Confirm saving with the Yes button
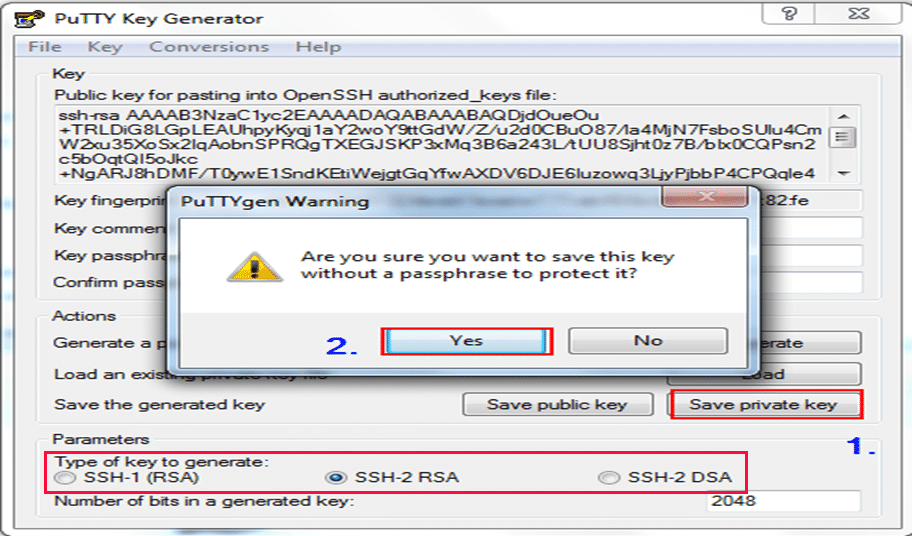 pos(466,341)
